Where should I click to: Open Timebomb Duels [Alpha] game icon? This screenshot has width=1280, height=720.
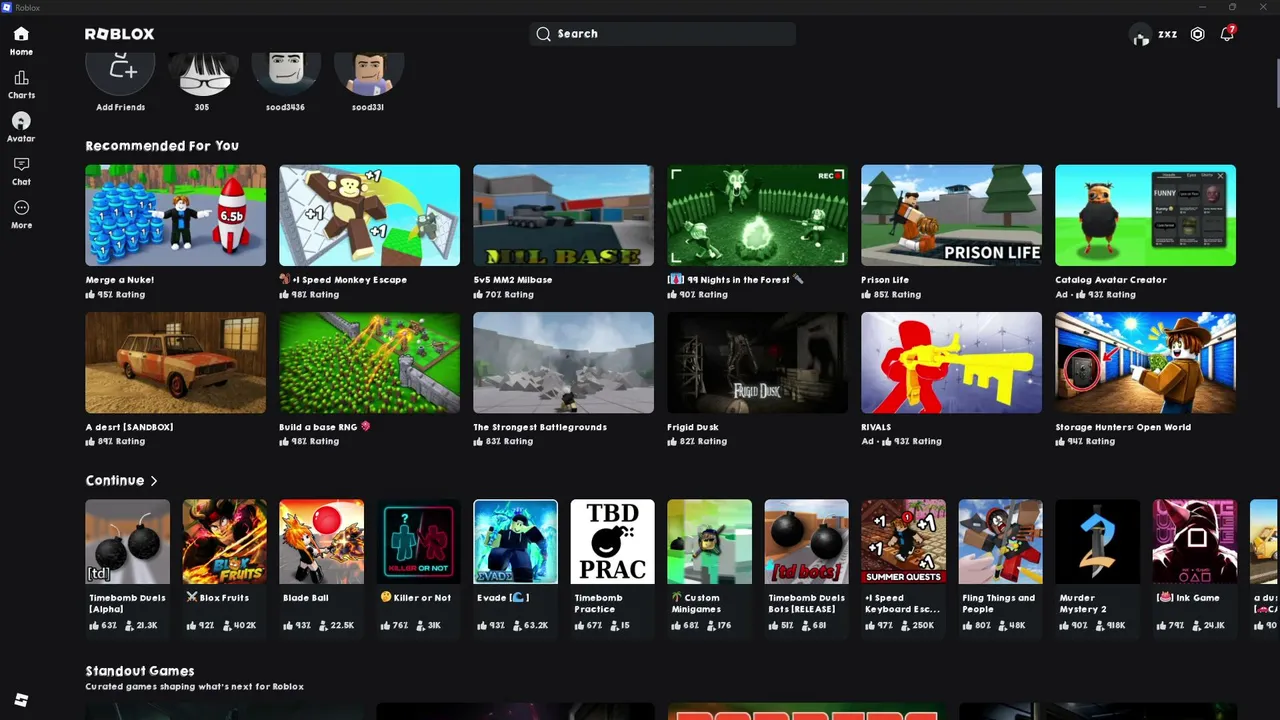pyautogui.click(x=127, y=542)
